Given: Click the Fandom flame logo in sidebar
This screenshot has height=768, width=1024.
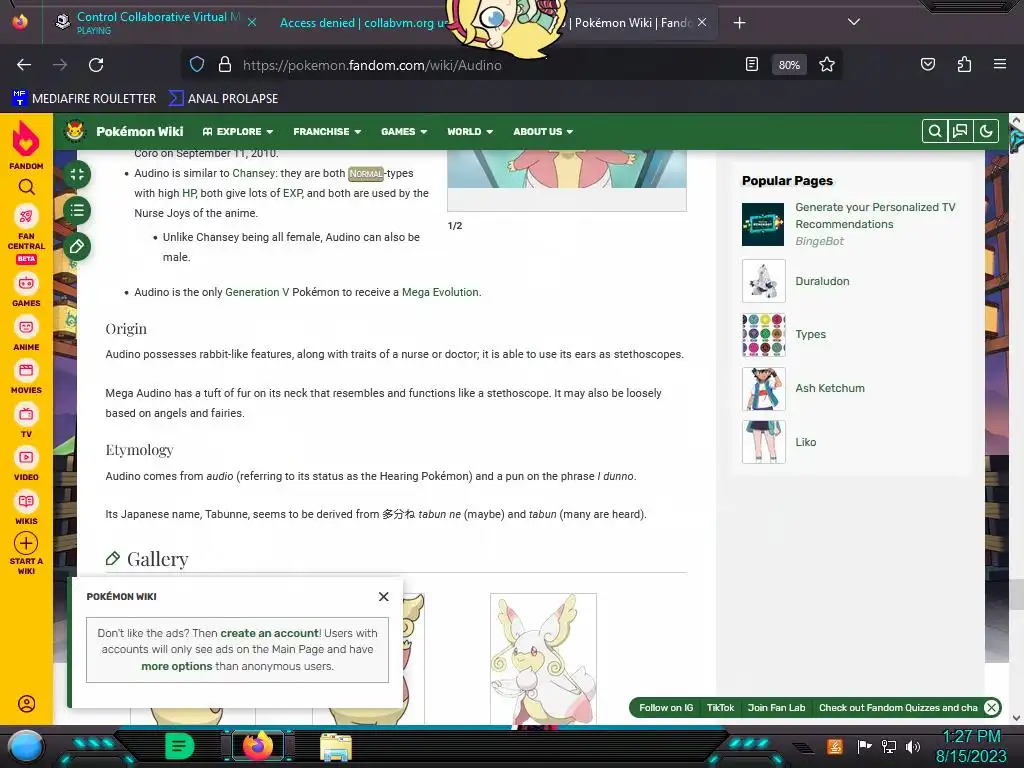Looking at the screenshot, I should pos(26,139).
